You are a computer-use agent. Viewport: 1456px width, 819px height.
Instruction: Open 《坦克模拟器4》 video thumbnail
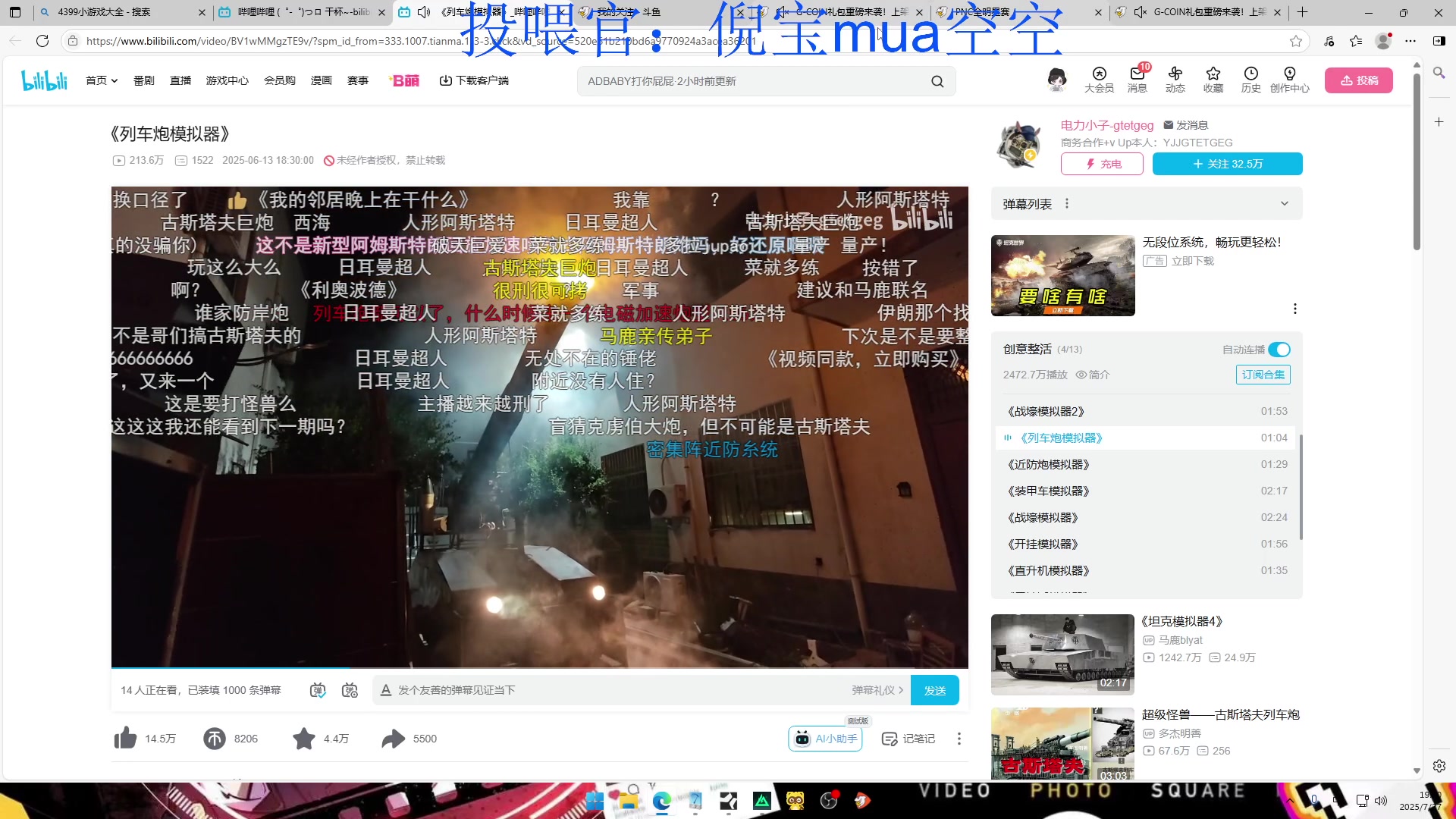pyautogui.click(x=1062, y=654)
